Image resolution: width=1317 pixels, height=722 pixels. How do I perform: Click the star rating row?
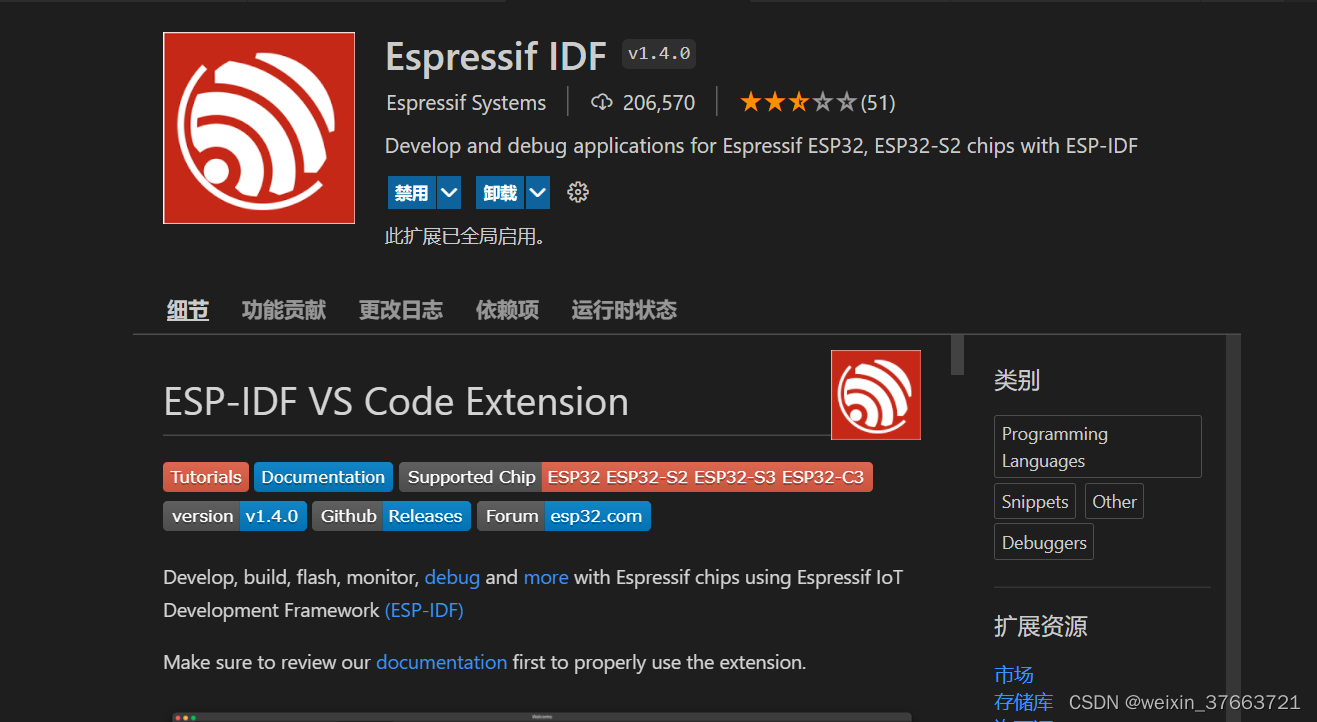798,102
